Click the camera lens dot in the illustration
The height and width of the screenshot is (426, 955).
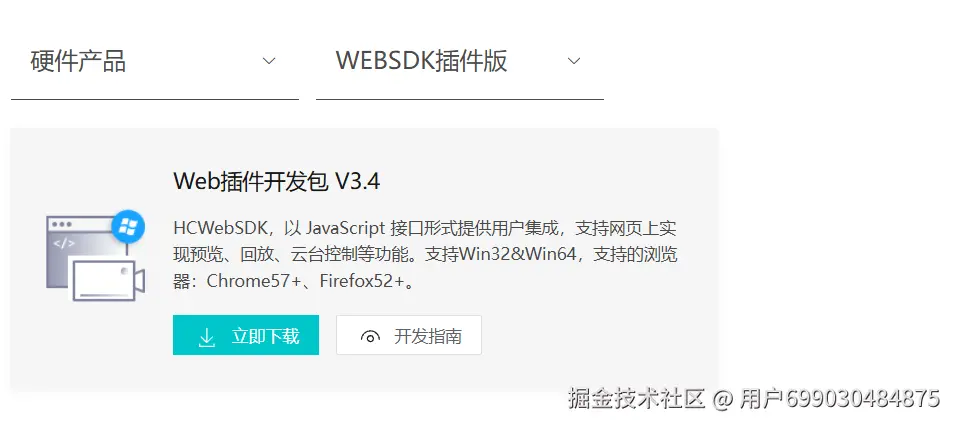pos(124,271)
